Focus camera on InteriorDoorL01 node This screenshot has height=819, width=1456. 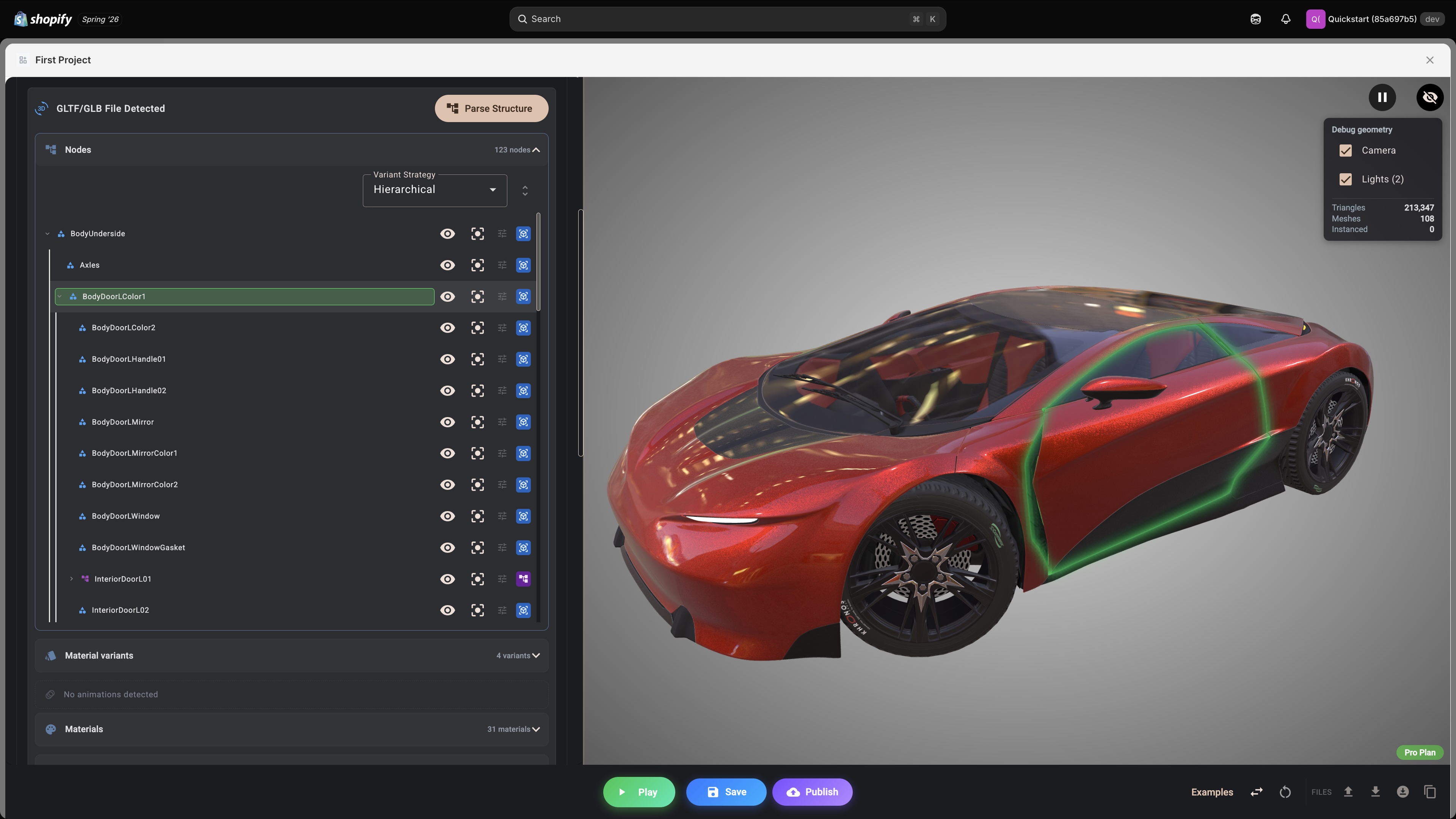(x=478, y=579)
